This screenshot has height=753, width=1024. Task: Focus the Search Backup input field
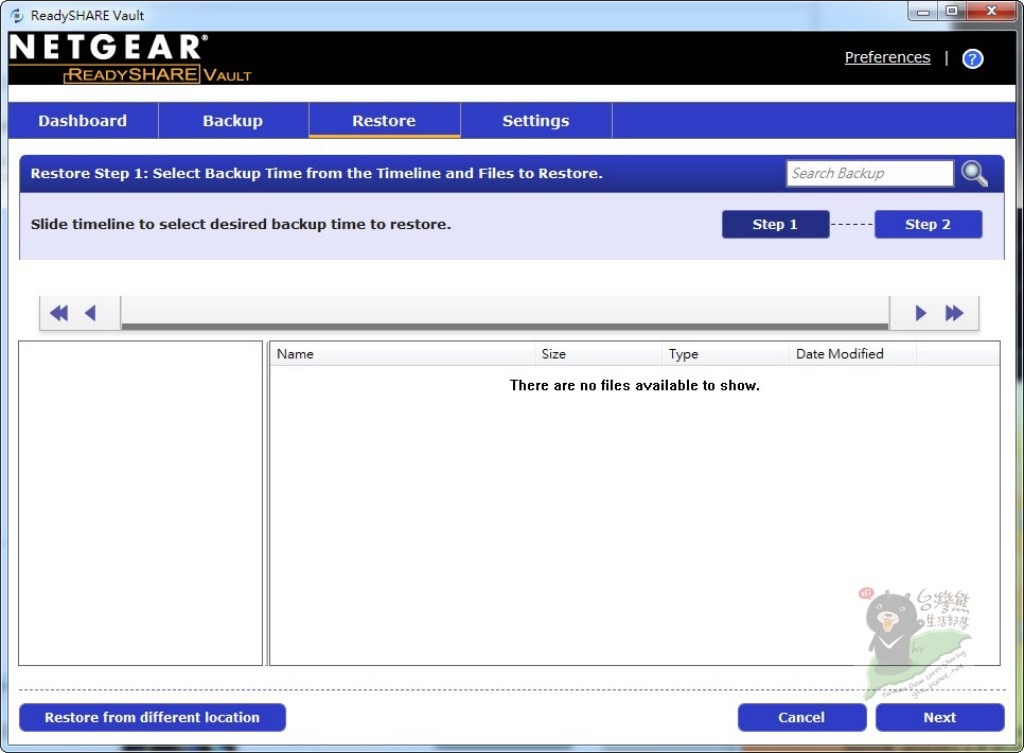point(870,173)
